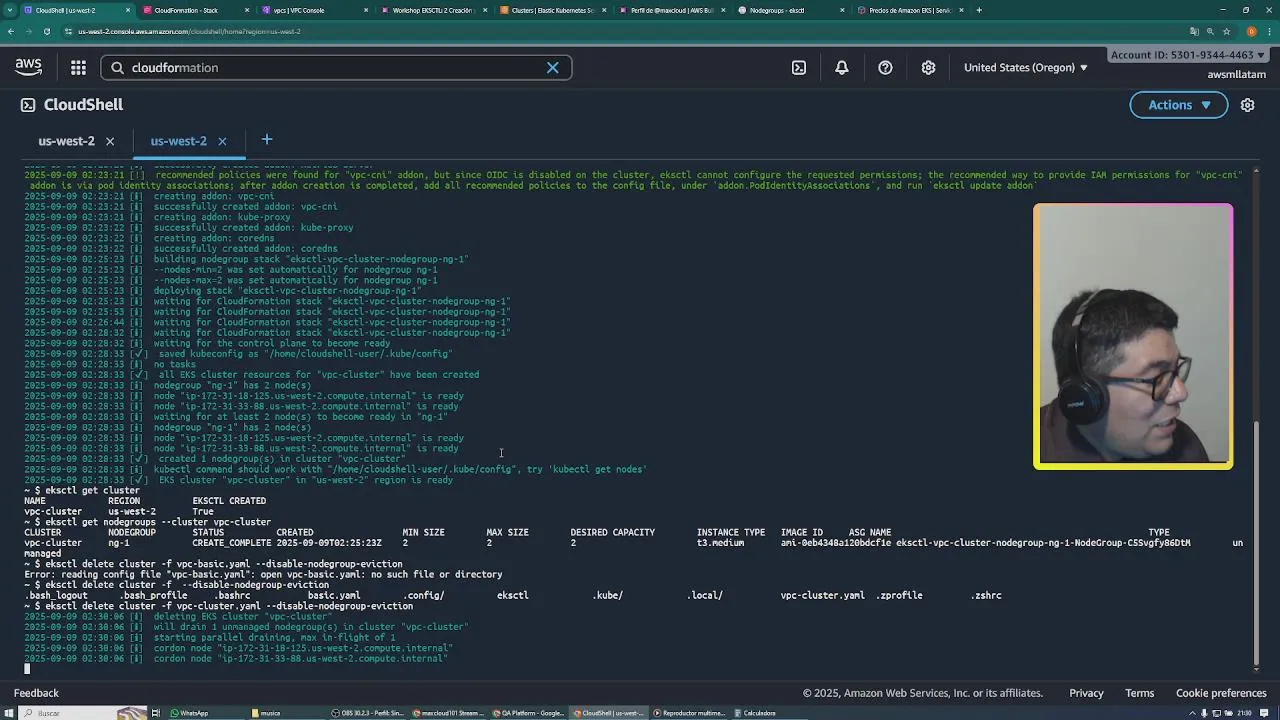Click the 'starting parallel draining' log line
1280x720 pixels.
(x=275, y=637)
